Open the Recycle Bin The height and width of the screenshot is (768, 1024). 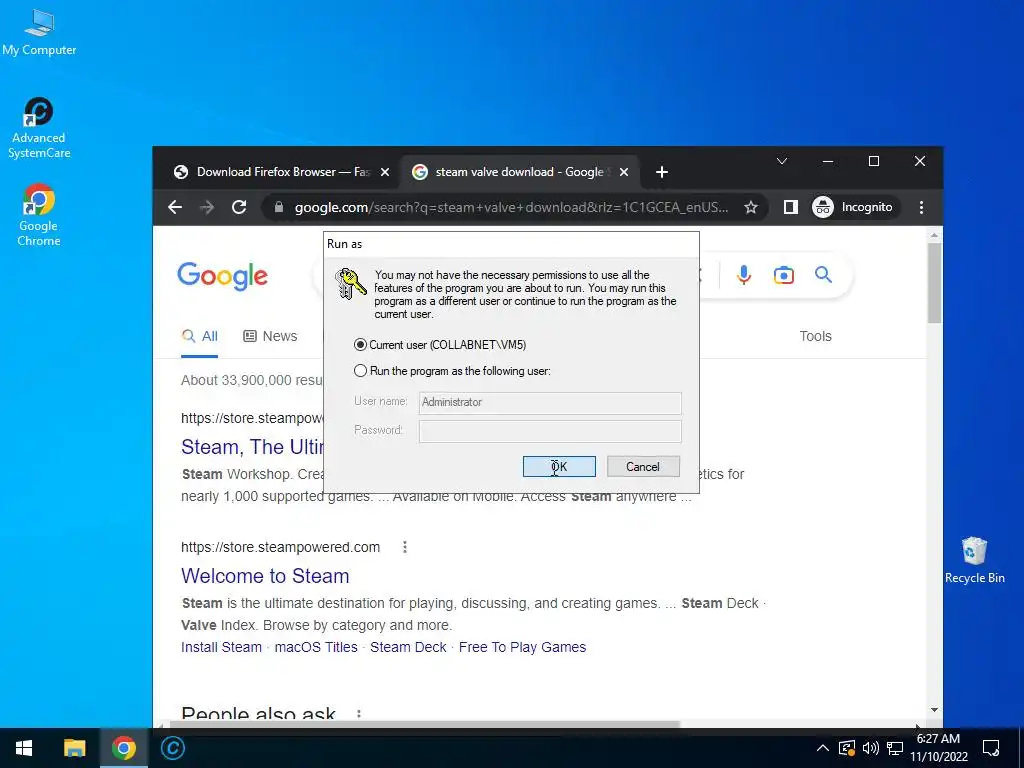pos(974,560)
